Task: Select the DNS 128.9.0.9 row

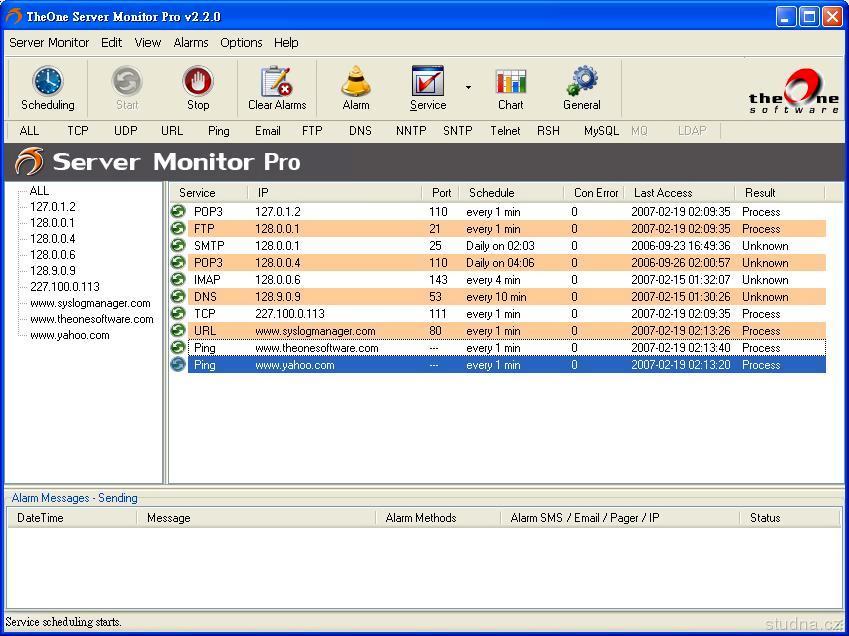Action: (x=400, y=297)
